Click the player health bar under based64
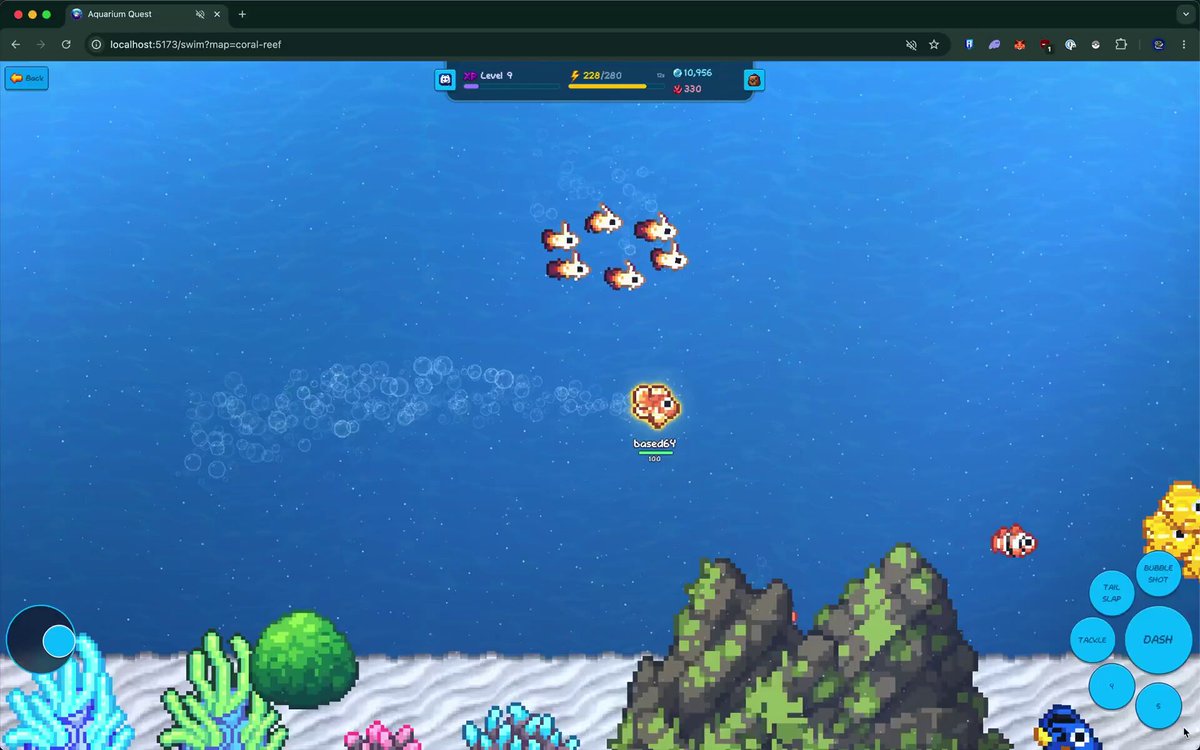This screenshot has width=1200, height=750. 655,453
